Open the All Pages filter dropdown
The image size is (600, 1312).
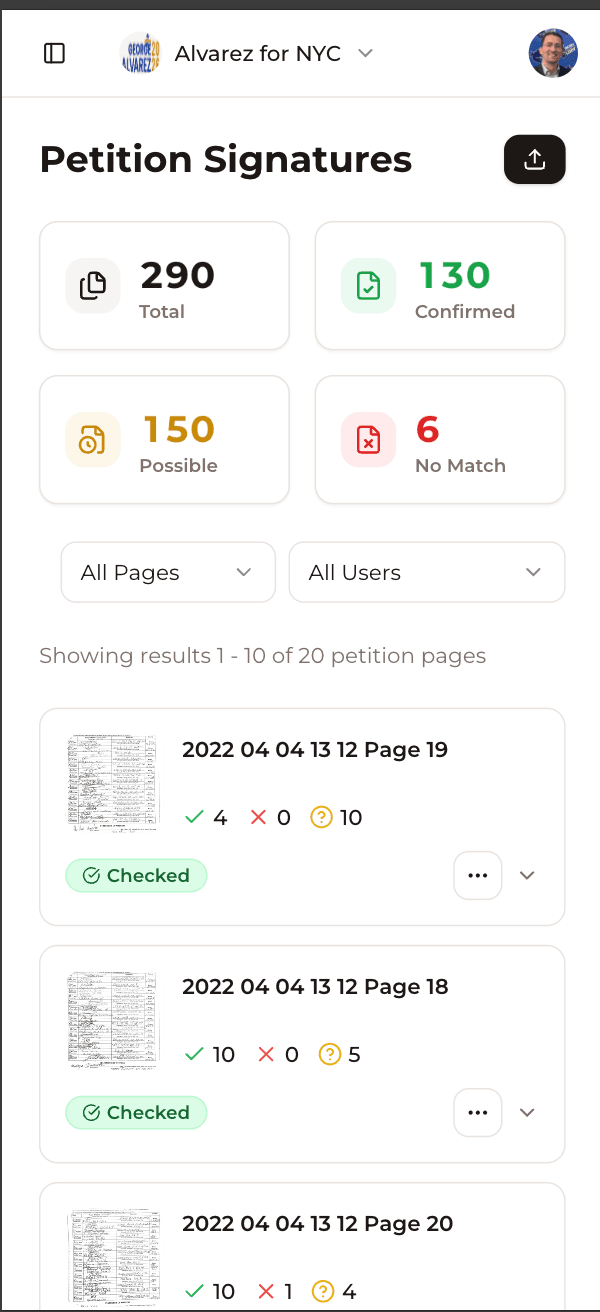click(x=167, y=572)
